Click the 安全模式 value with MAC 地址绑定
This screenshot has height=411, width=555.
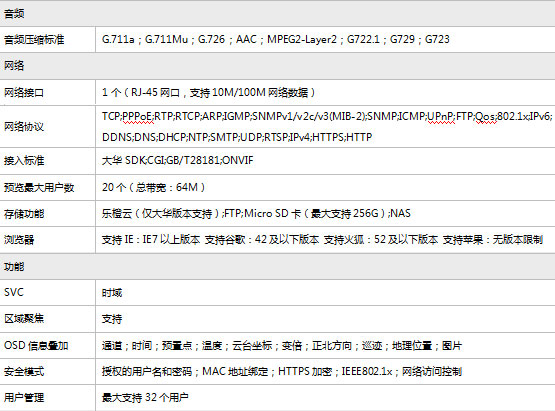point(282,372)
